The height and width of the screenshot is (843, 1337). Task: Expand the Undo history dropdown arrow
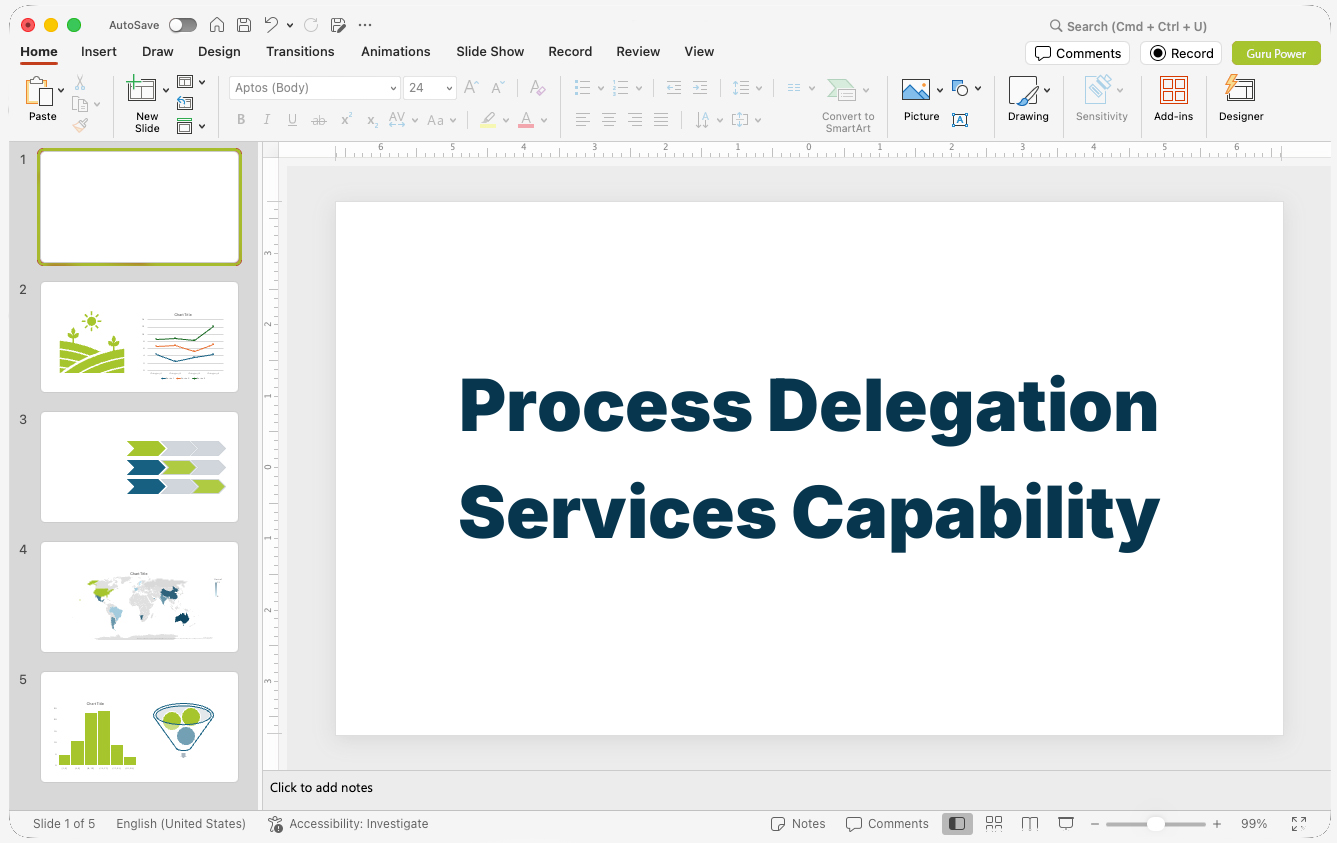pos(290,25)
